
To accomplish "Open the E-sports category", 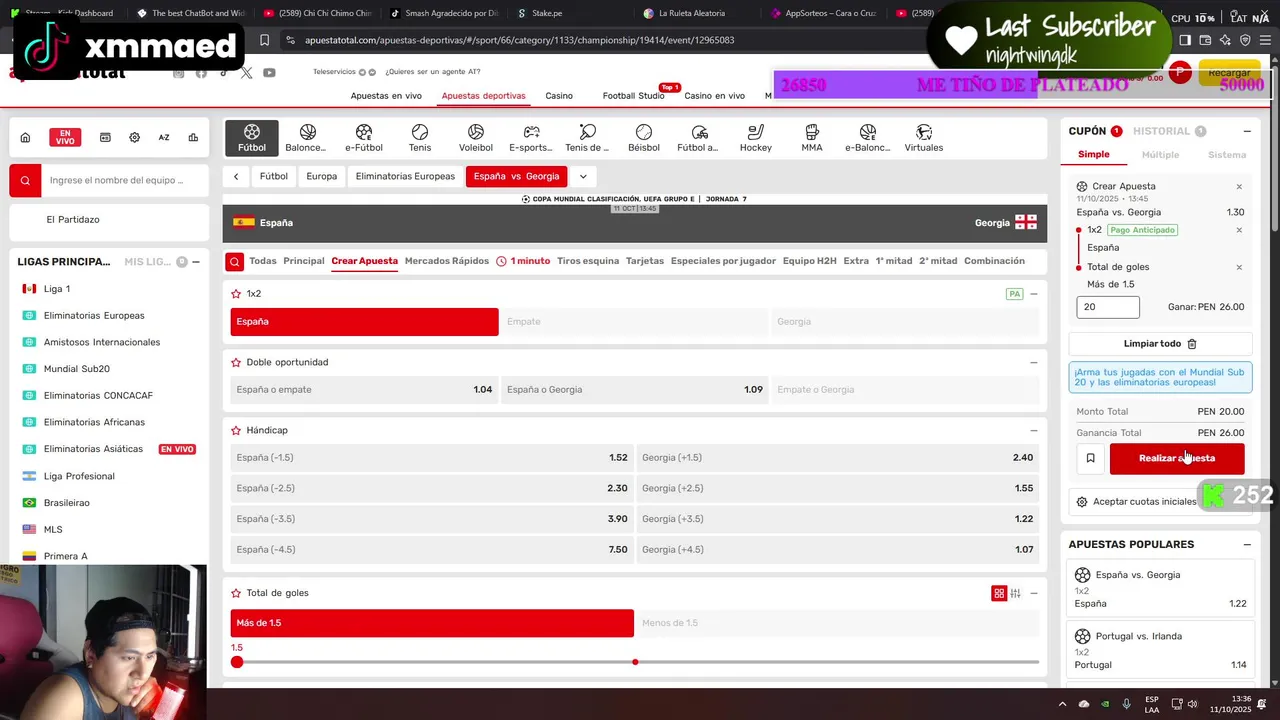I will click(531, 138).
